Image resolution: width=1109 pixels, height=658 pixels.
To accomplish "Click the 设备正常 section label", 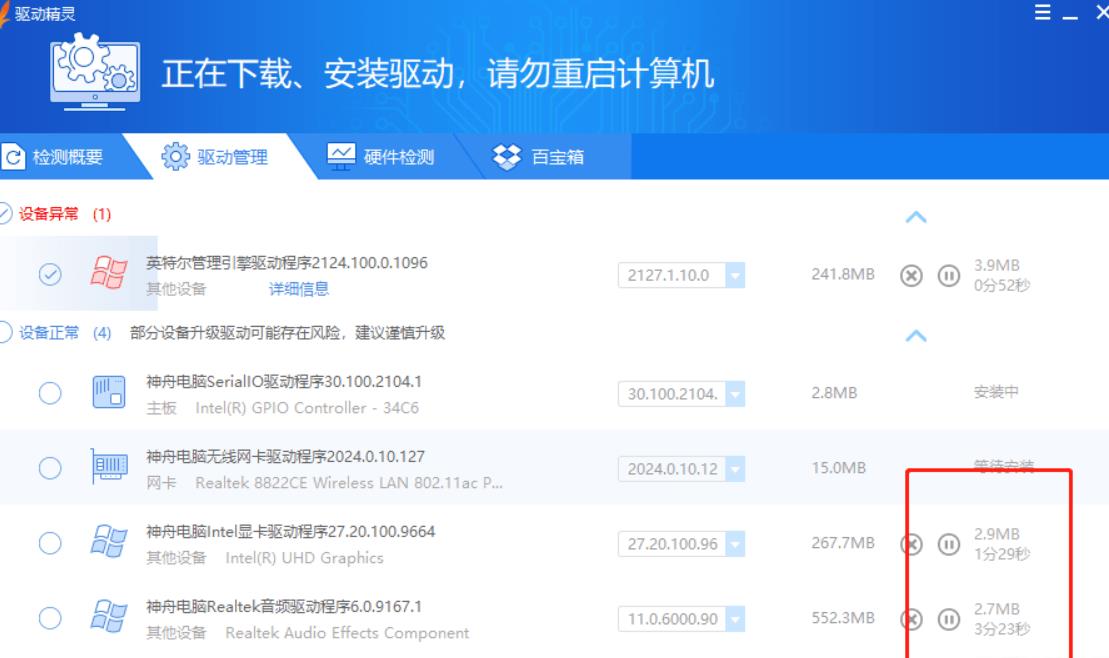I will click(x=49, y=333).
